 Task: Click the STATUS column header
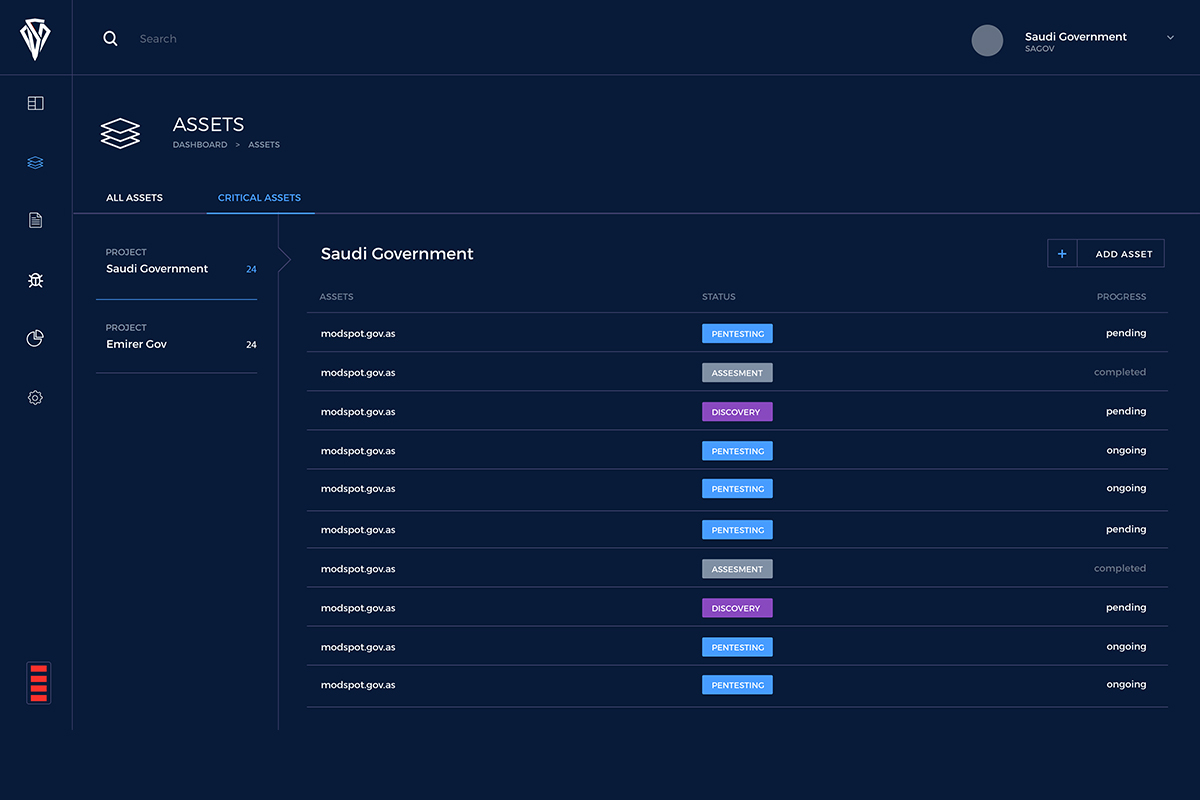click(718, 297)
